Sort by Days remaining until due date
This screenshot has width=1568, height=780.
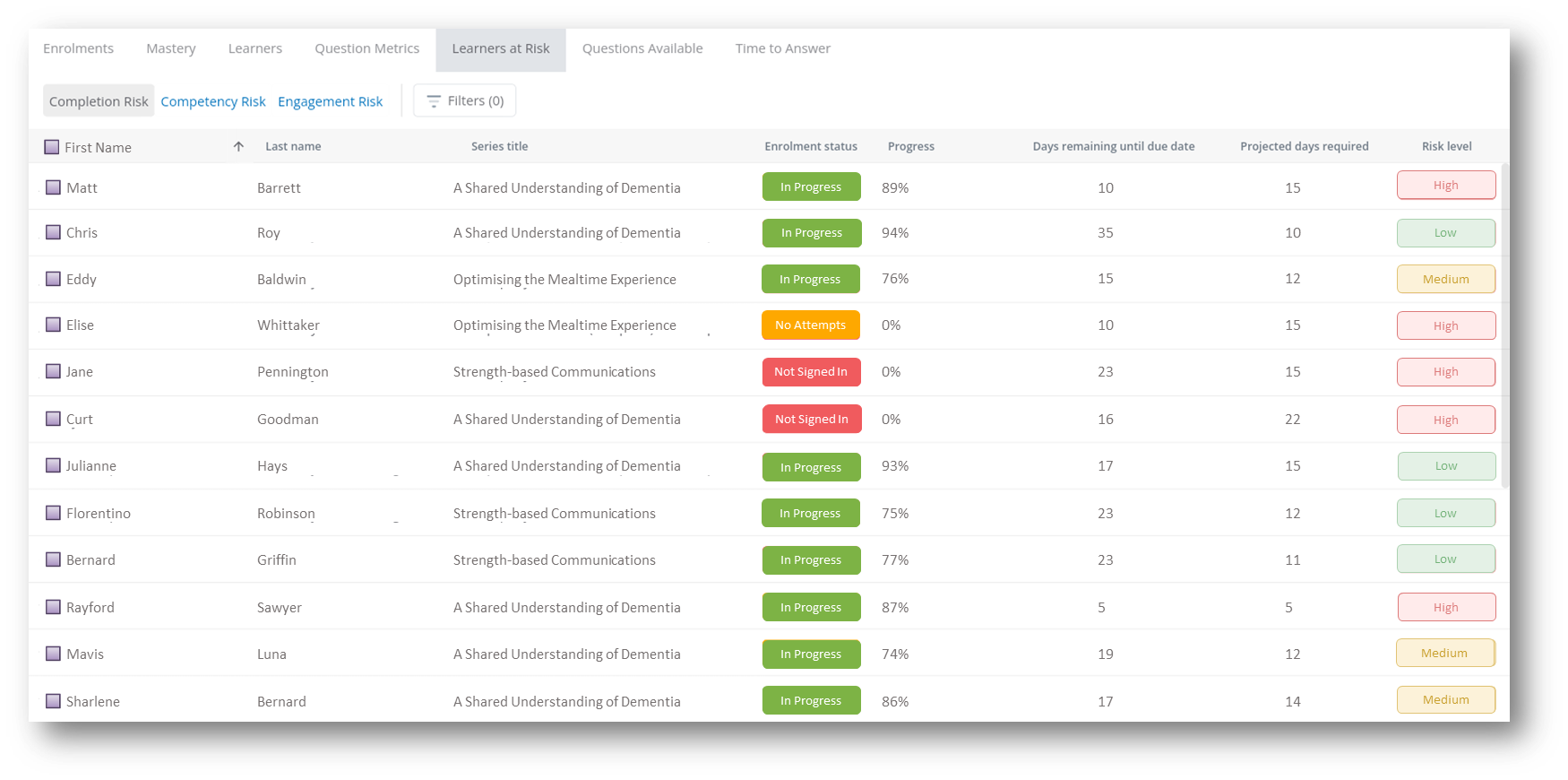(1113, 146)
